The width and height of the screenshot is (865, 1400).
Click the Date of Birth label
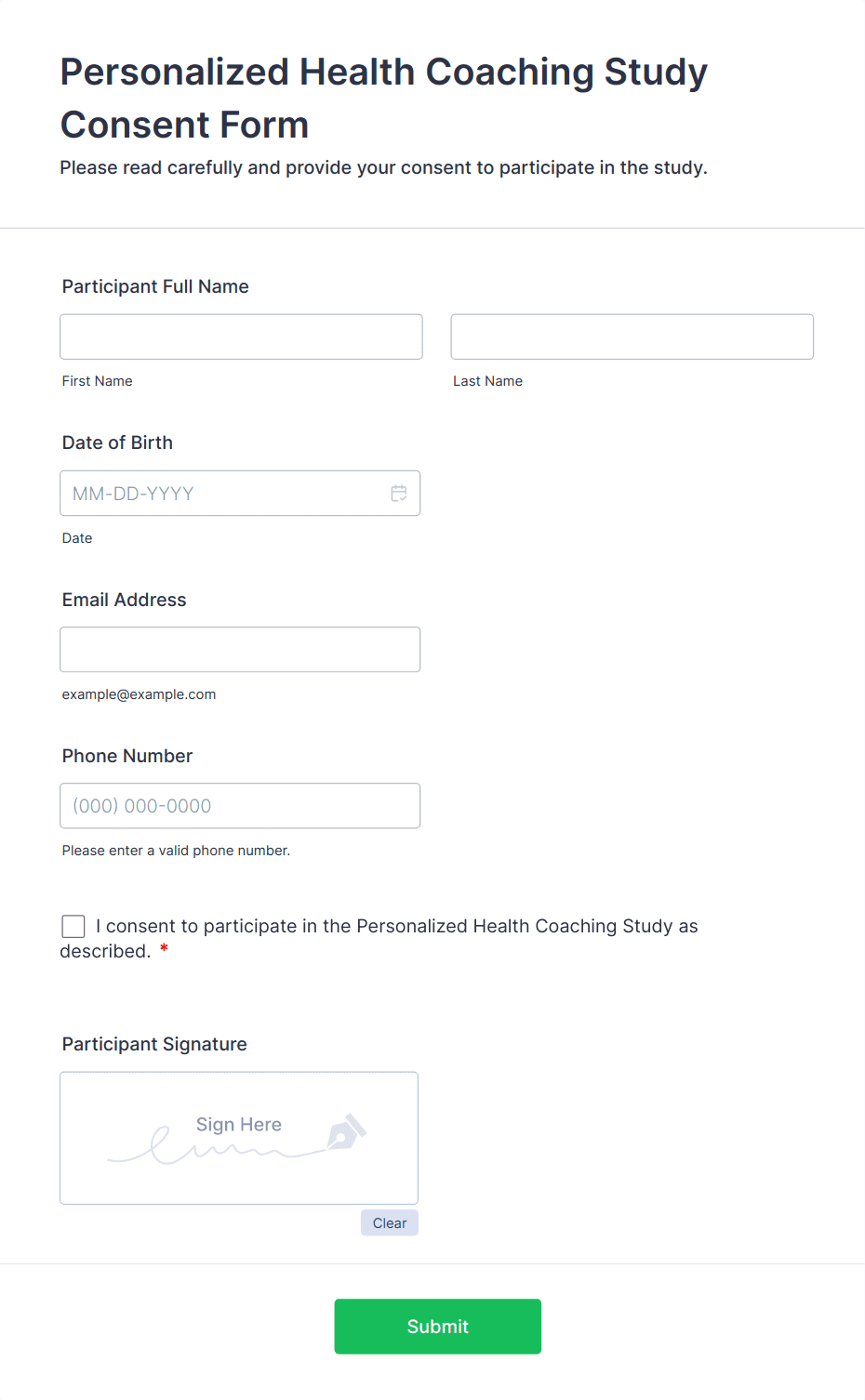pos(117,442)
